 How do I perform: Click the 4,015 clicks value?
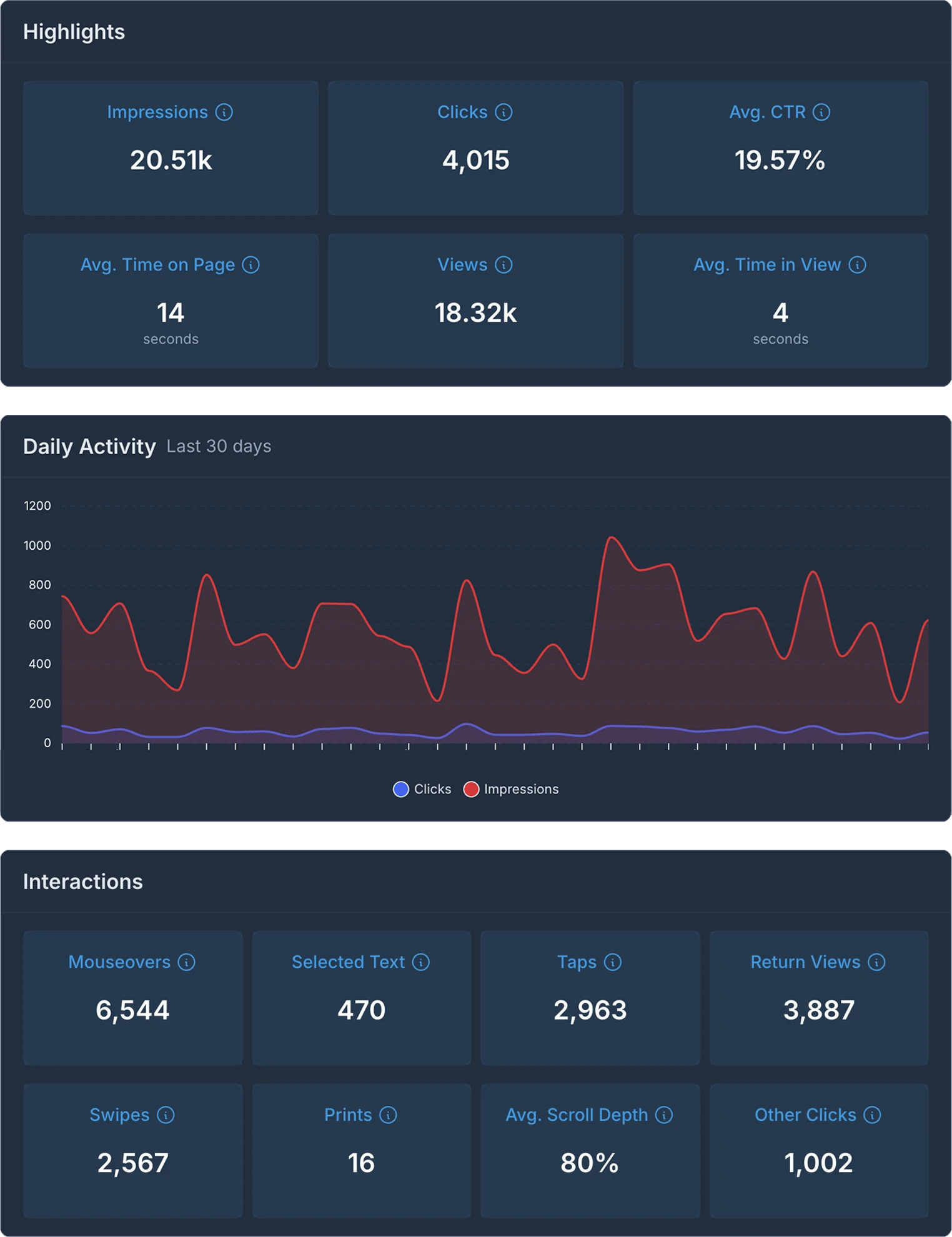click(476, 161)
